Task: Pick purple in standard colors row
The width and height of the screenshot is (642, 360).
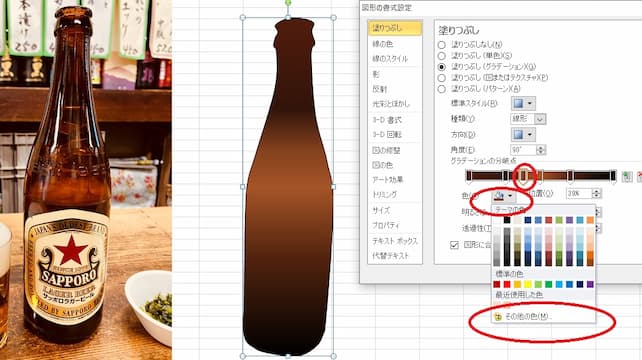Action: tap(590, 284)
